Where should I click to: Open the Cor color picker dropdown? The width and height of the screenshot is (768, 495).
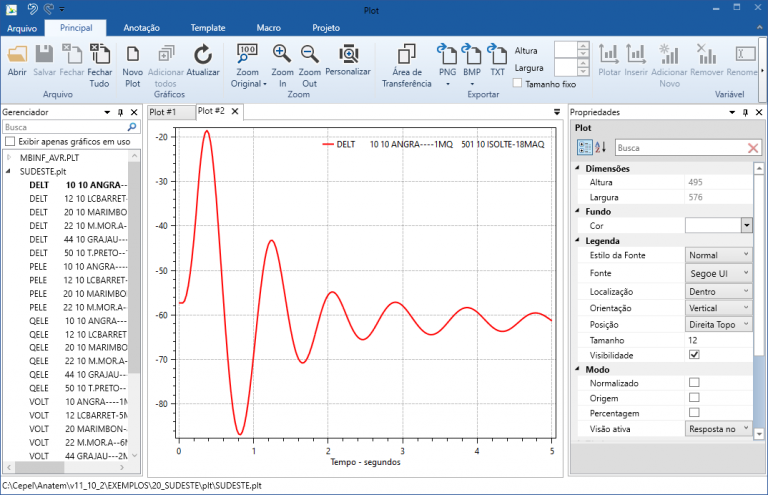[746, 226]
